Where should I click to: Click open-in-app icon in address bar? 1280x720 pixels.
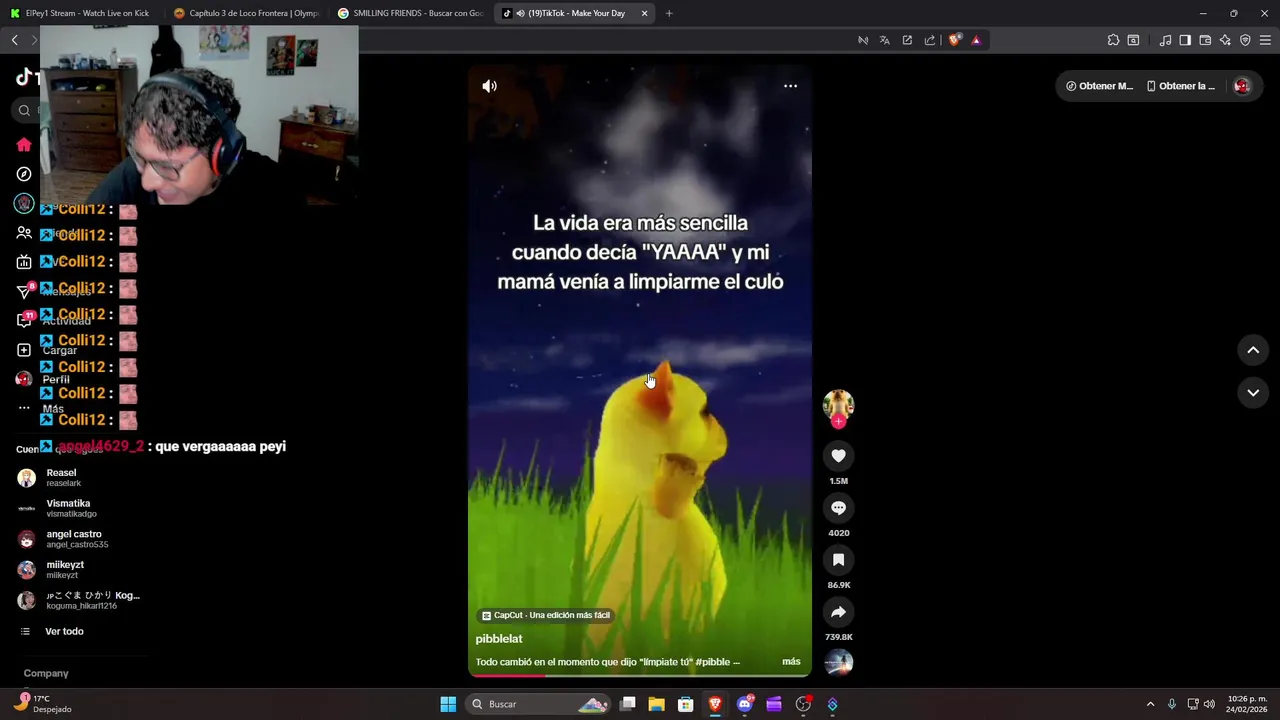click(x=907, y=40)
